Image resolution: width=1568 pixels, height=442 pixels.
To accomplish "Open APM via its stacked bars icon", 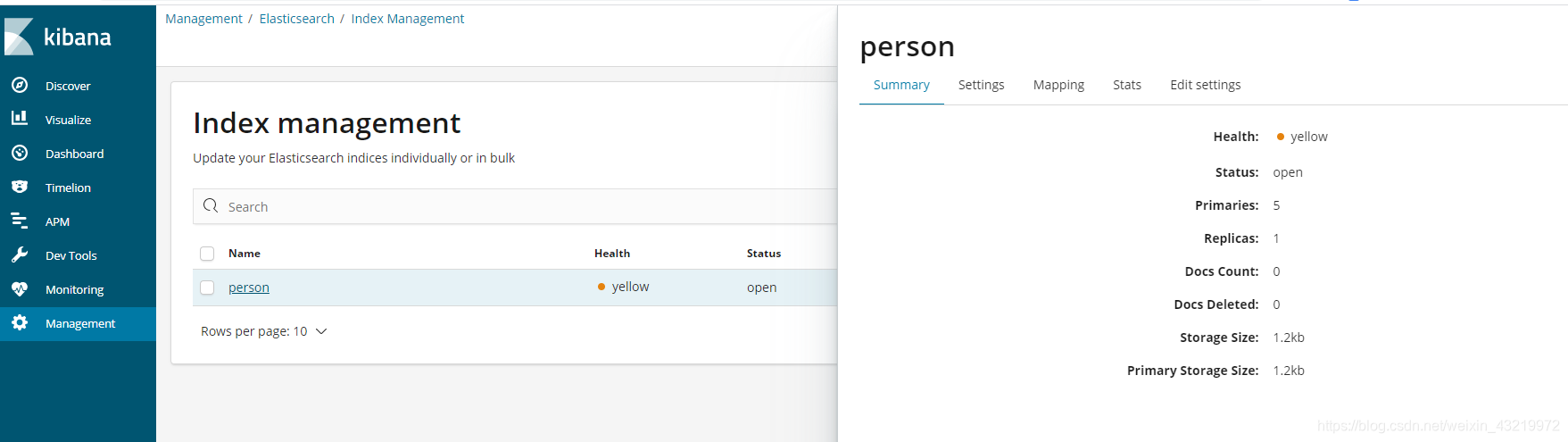I will [x=20, y=221].
